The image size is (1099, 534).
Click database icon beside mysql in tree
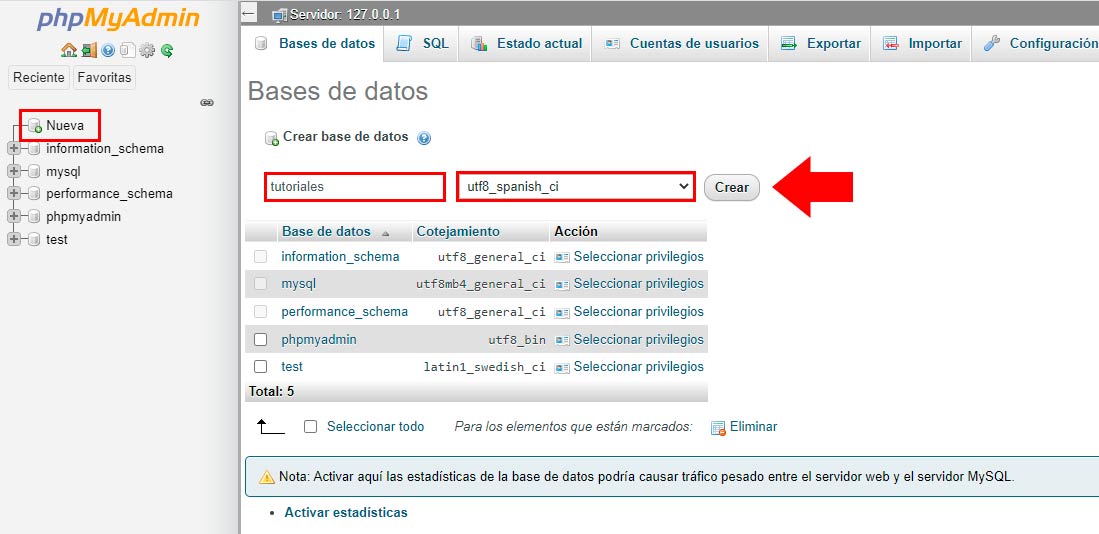34,171
